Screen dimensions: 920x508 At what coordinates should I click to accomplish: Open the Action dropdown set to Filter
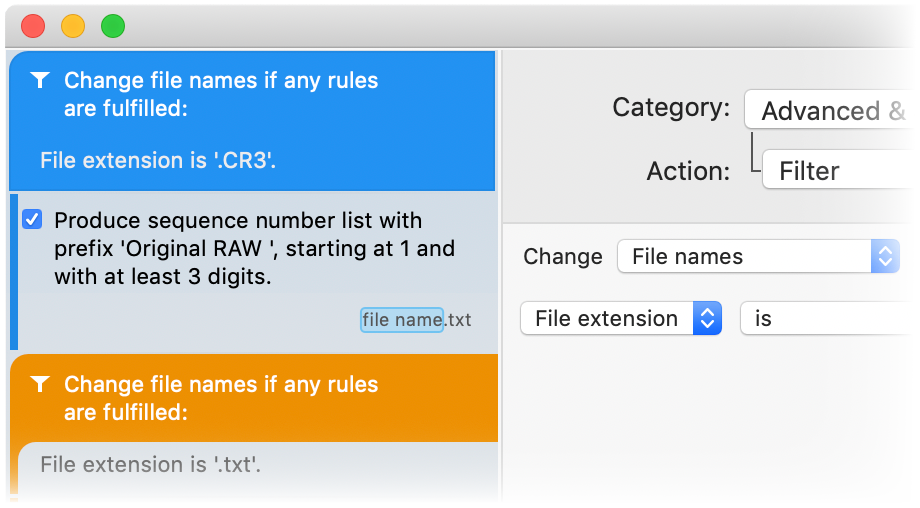(840, 171)
